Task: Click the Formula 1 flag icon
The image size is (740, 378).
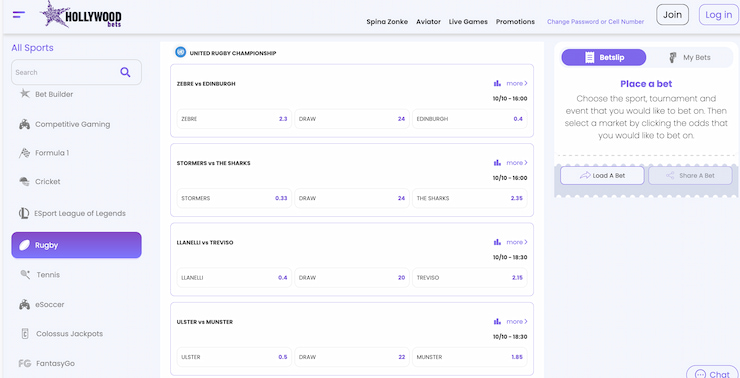Action: (x=25, y=153)
